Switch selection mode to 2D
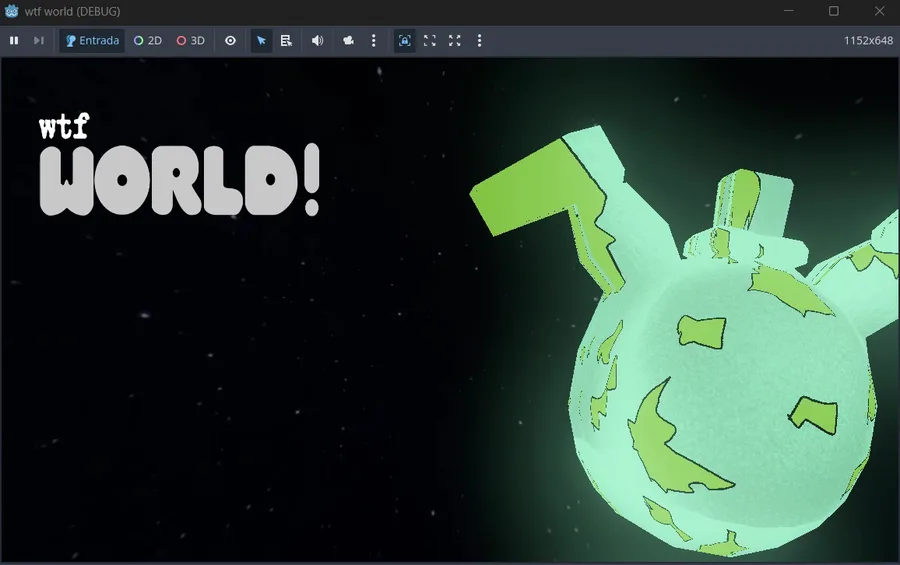Screen dimensions: 900x565 pyautogui.click(x=148, y=41)
